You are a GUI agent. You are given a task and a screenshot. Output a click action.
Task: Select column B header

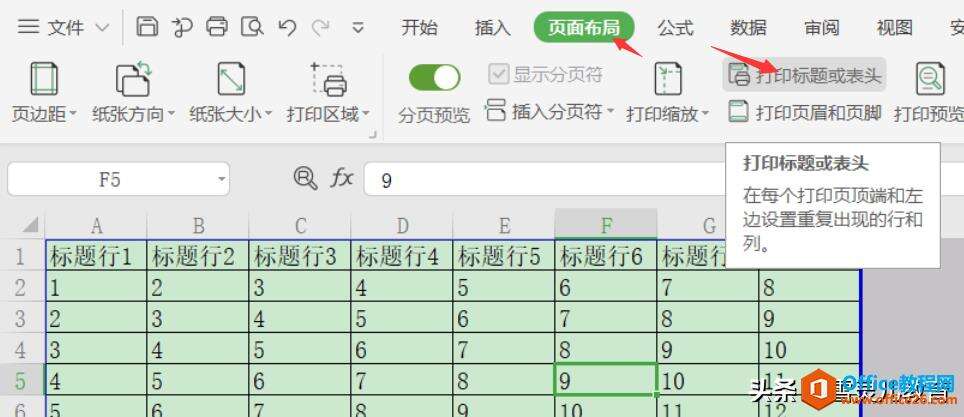pyautogui.click(x=198, y=226)
